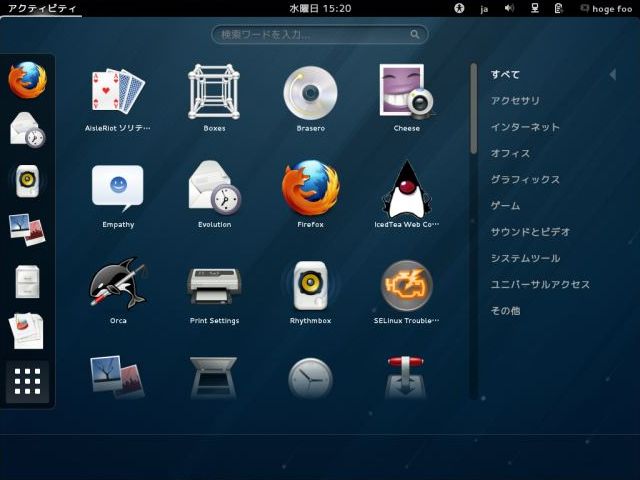Image resolution: width=640 pixels, height=480 pixels.
Task: Launch Rhythmbox from the app grid
Action: 310,291
